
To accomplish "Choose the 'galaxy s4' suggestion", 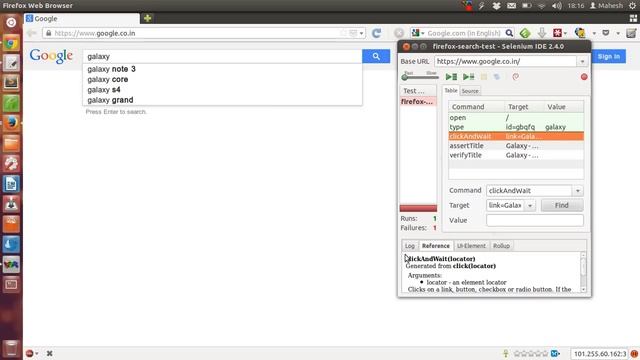I will click(x=222, y=90).
